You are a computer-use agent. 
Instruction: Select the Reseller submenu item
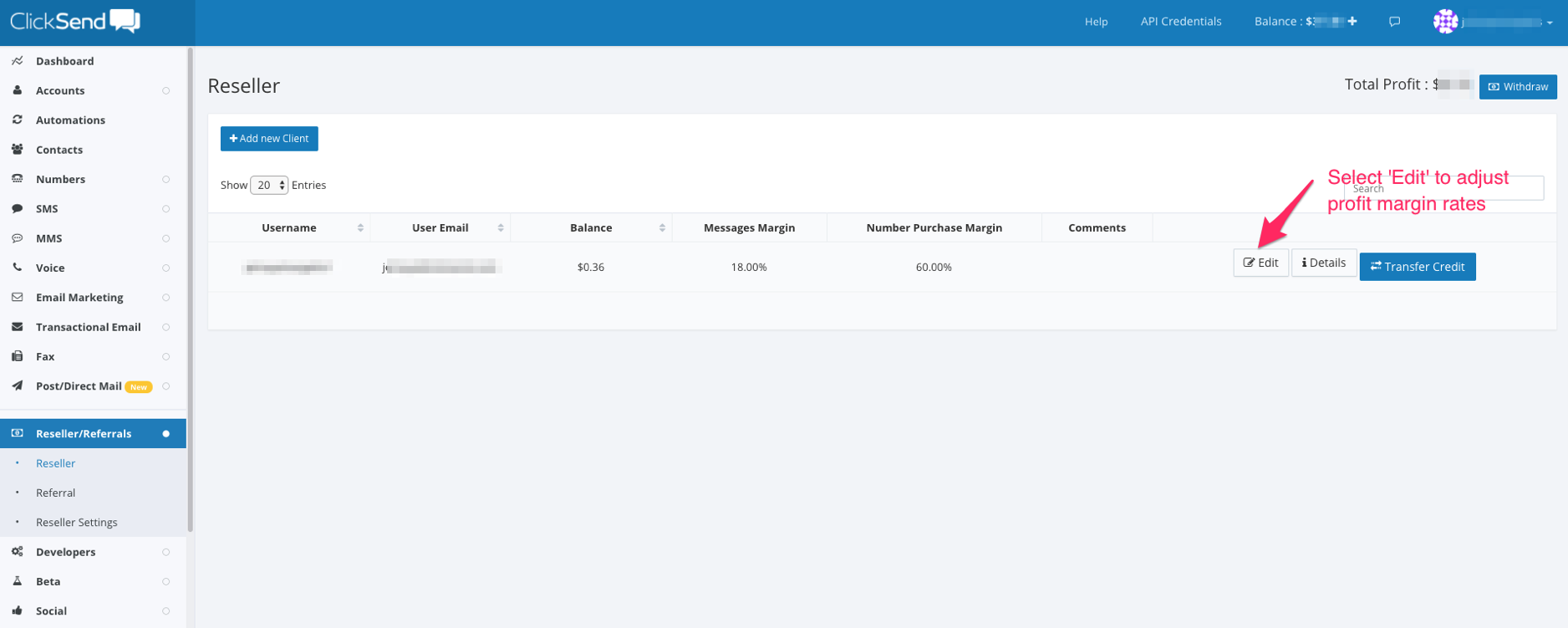point(55,463)
